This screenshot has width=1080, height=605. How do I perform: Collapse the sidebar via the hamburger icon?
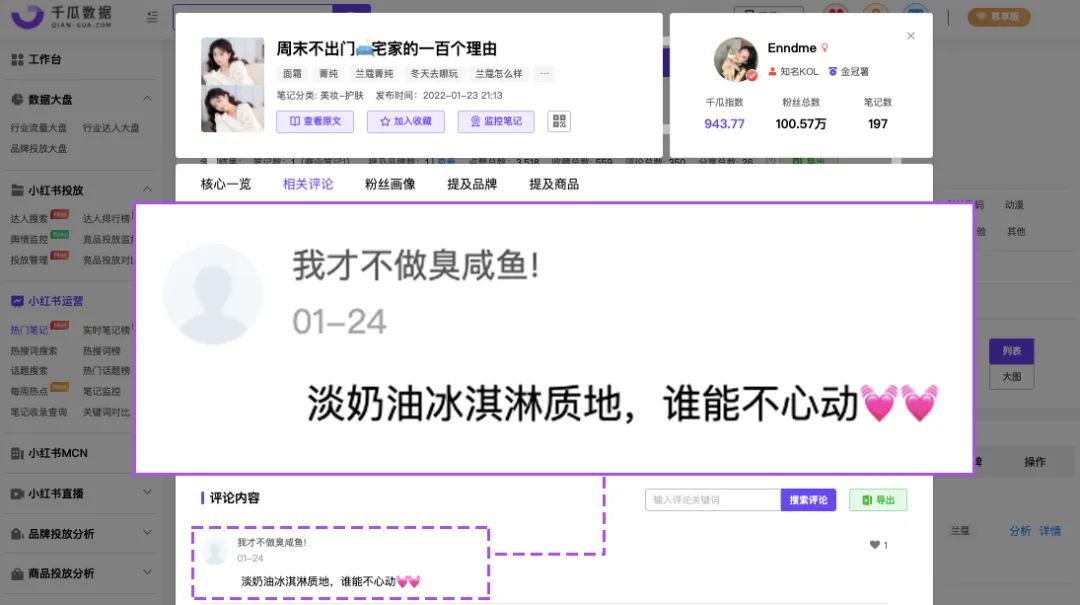(x=152, y=17)
